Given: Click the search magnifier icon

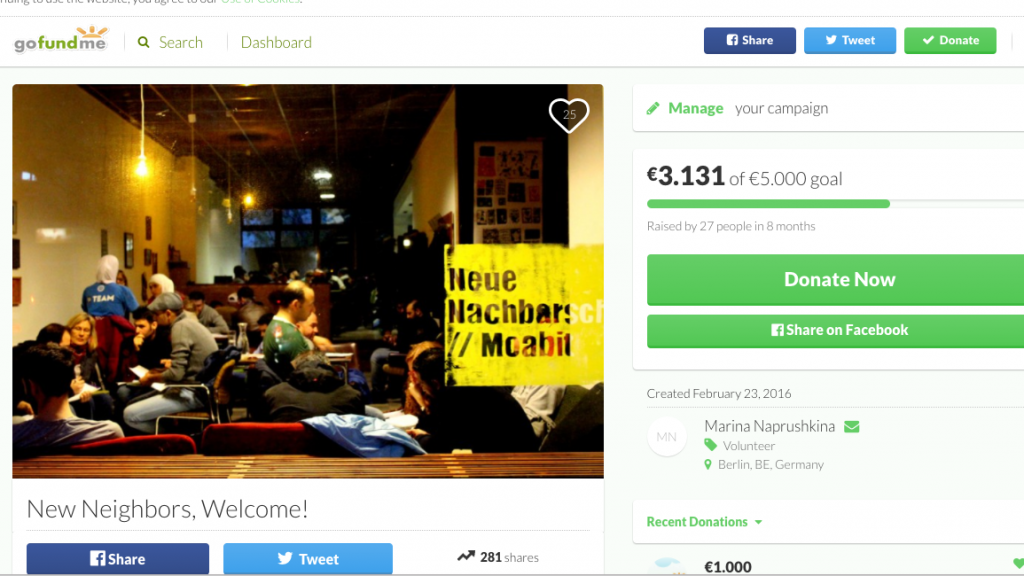Looking at the screenshot, I should click(x=144, y=42).
